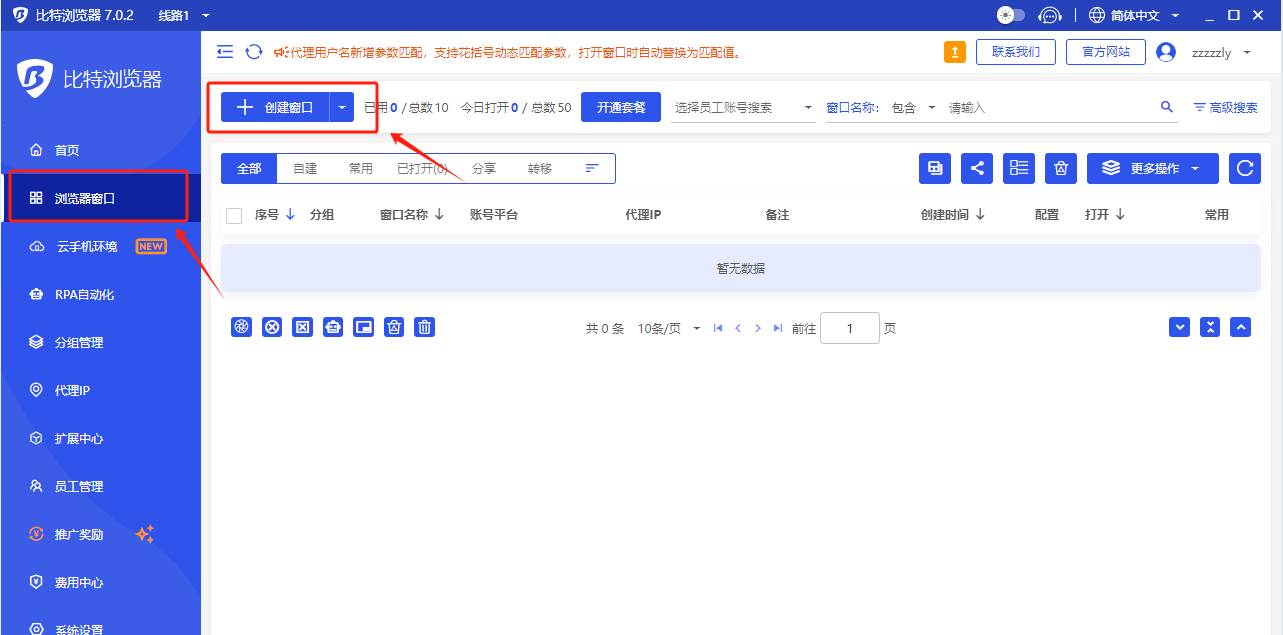This screenshot has height=635, width=1283.
Task: Click the refresh list icon button
Action: (1244, 168)
